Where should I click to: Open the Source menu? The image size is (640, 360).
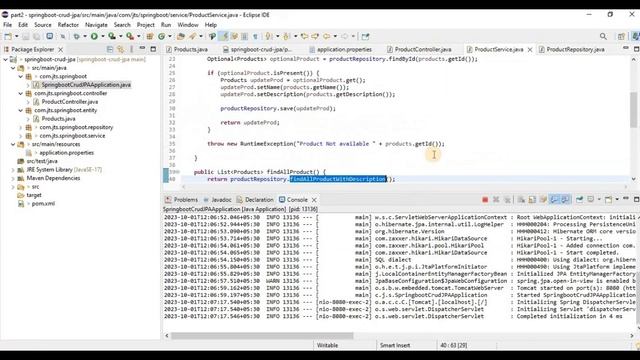point(43,25)
